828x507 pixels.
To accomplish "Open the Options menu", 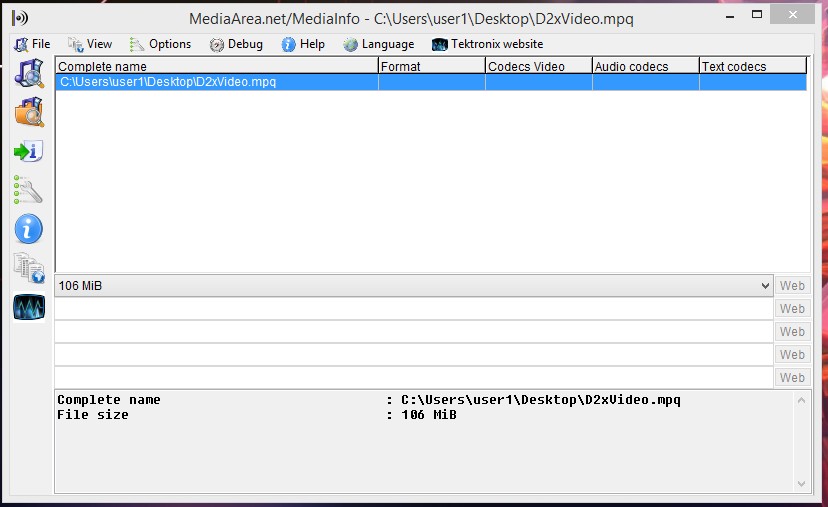I will point(161,44).
